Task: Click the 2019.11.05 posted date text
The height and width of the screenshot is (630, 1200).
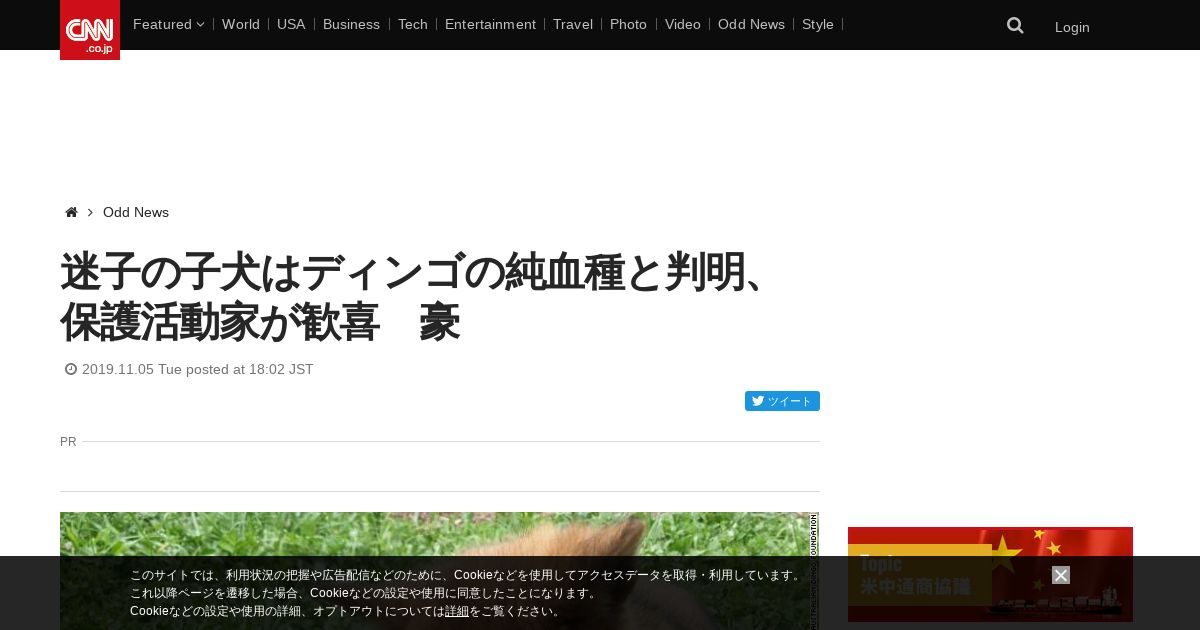Action: point(197,369)
